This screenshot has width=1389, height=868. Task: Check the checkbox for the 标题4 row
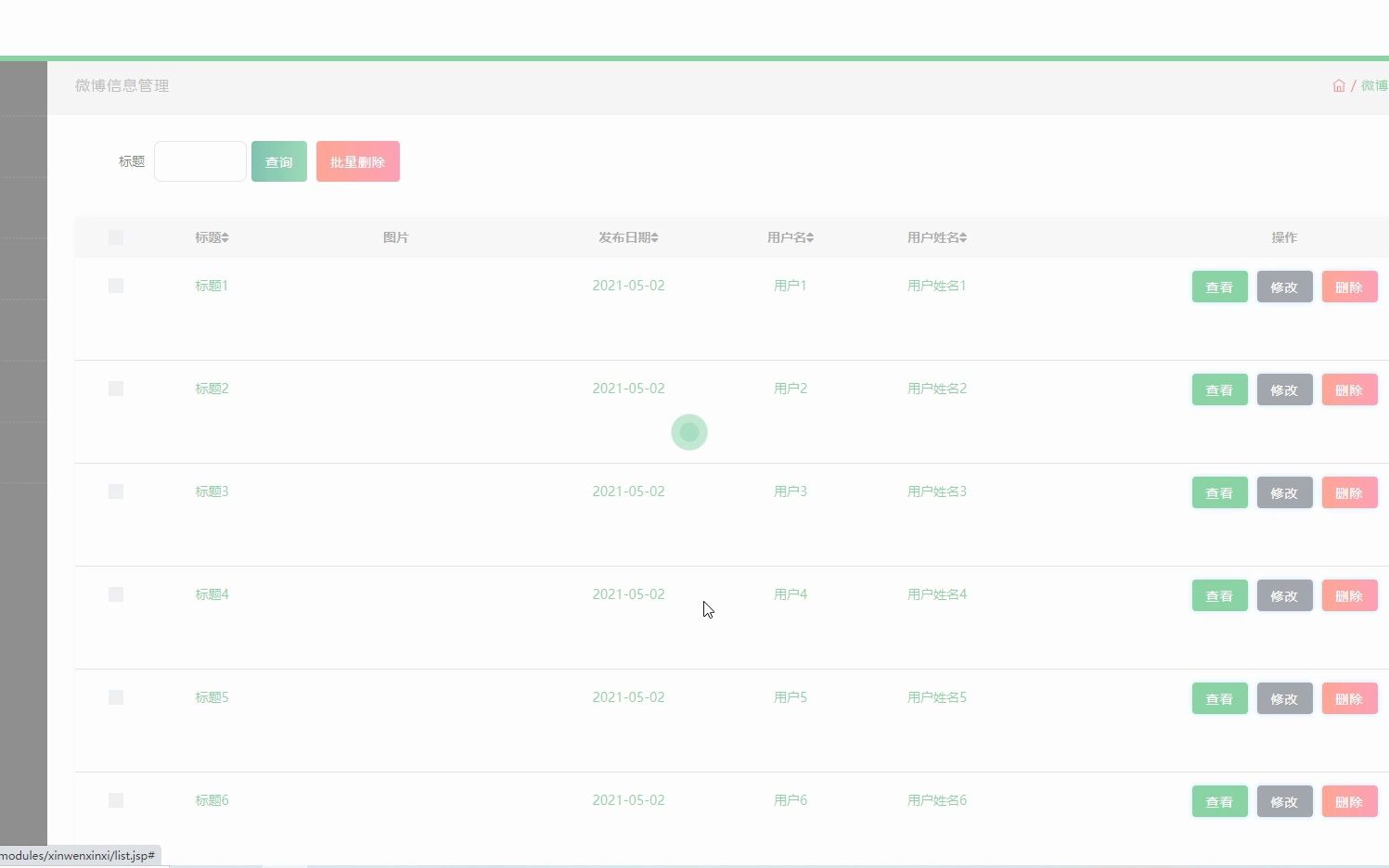point(116,594)
